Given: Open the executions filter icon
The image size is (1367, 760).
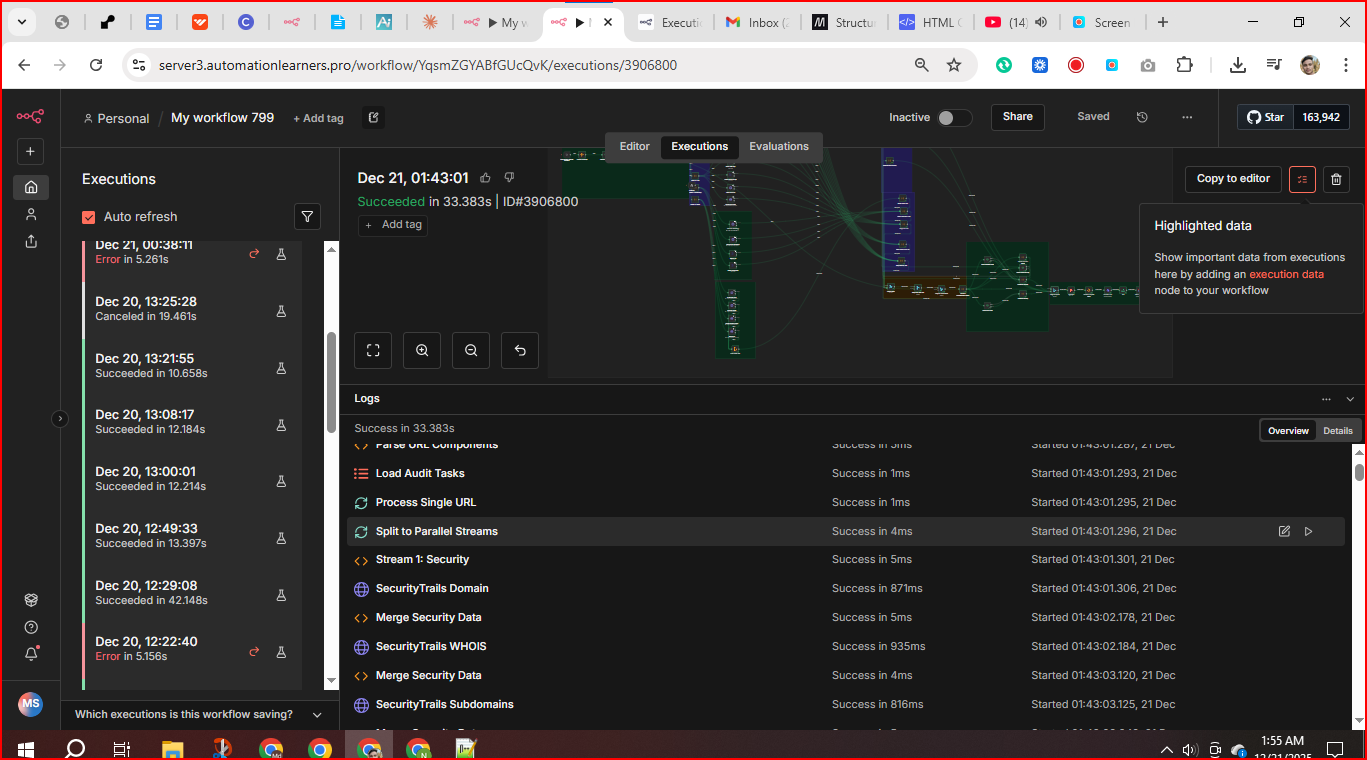Looking at the screenshot, I should point(308,216).
